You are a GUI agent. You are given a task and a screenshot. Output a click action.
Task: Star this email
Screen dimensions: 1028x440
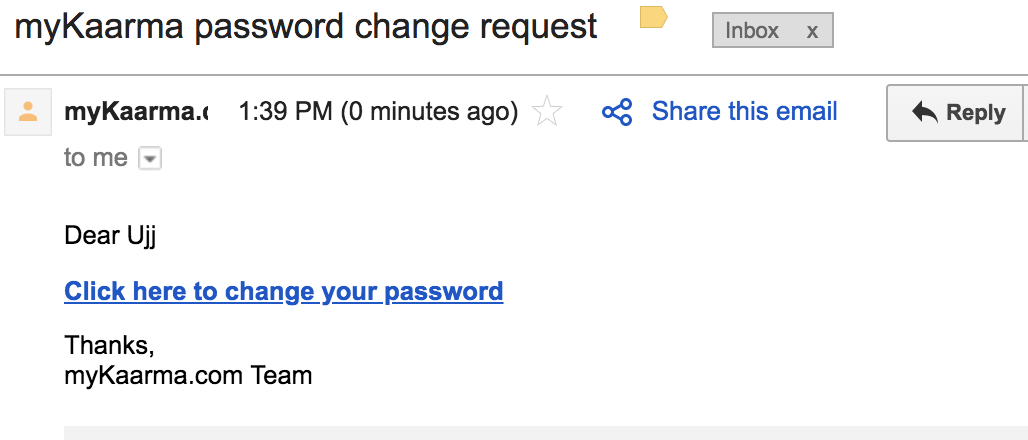point(547,111)
